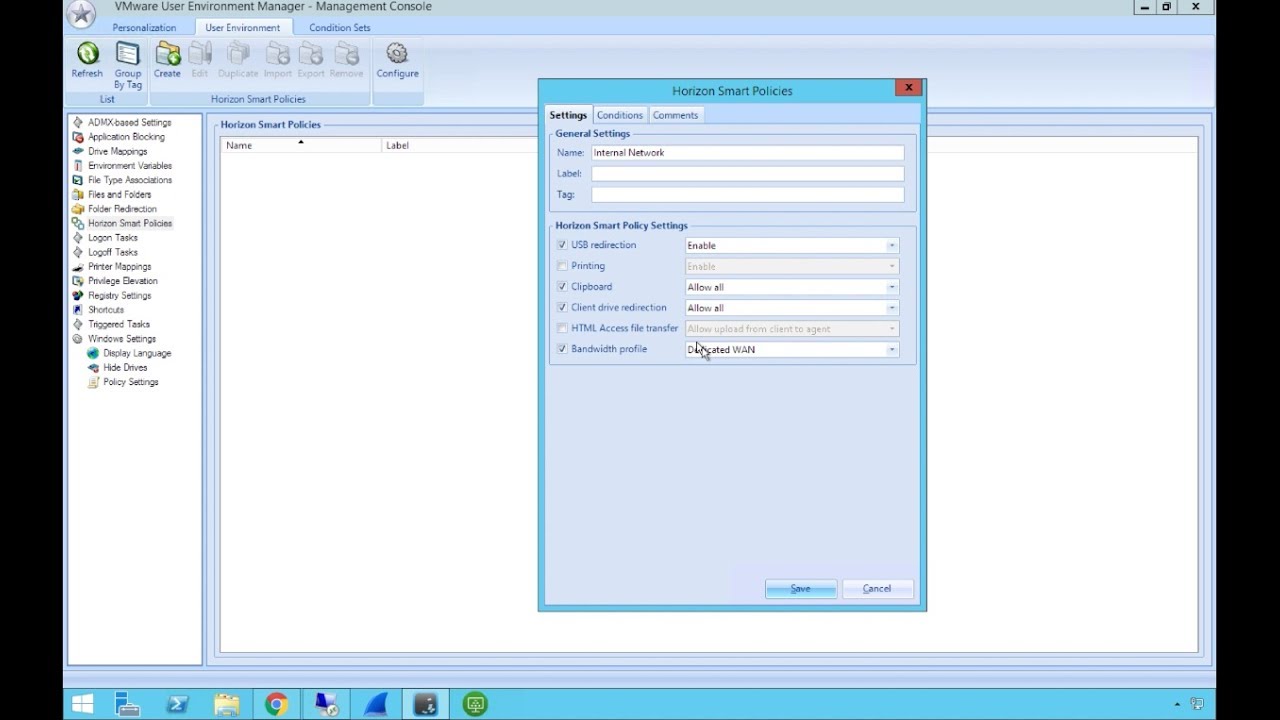Open the Personalization ribbon tab
1280x720 pixels.
(144, 28)
